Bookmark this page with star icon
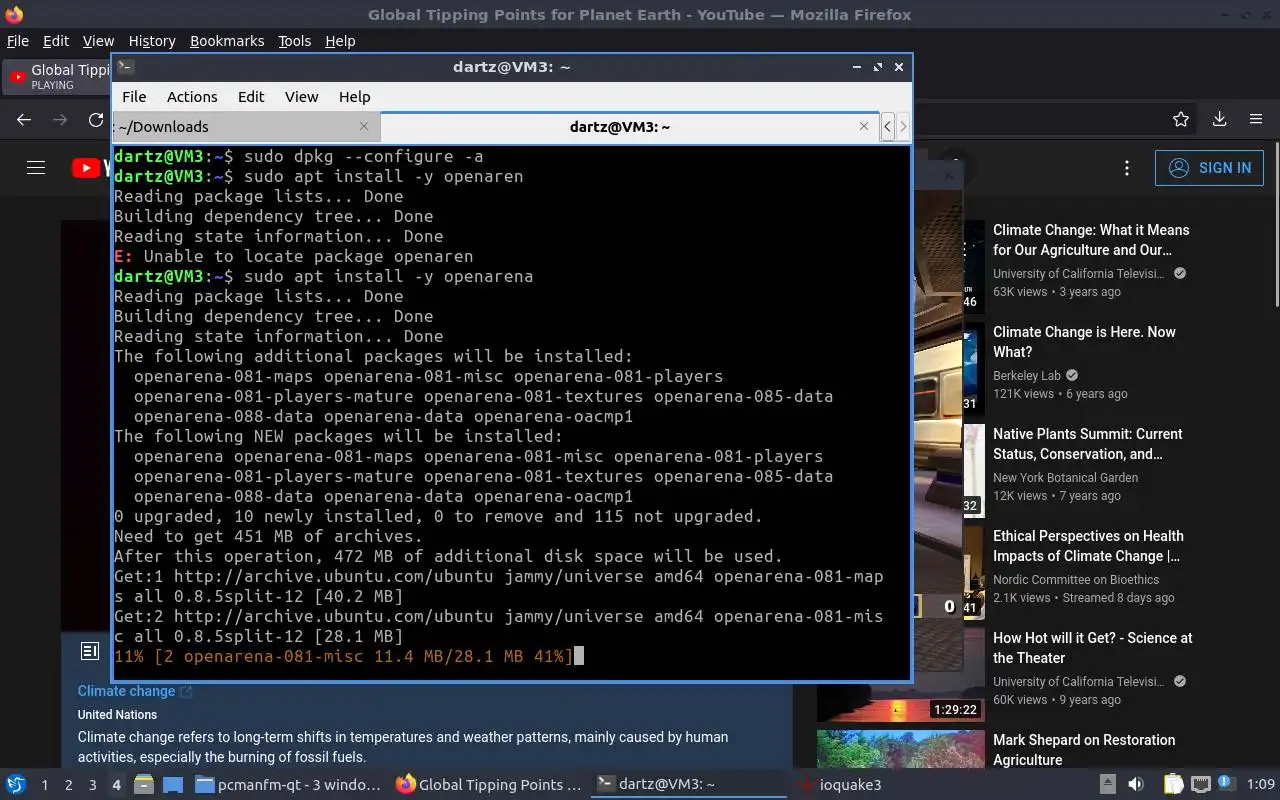1280x800 pixels. [x=1181, y=119]
